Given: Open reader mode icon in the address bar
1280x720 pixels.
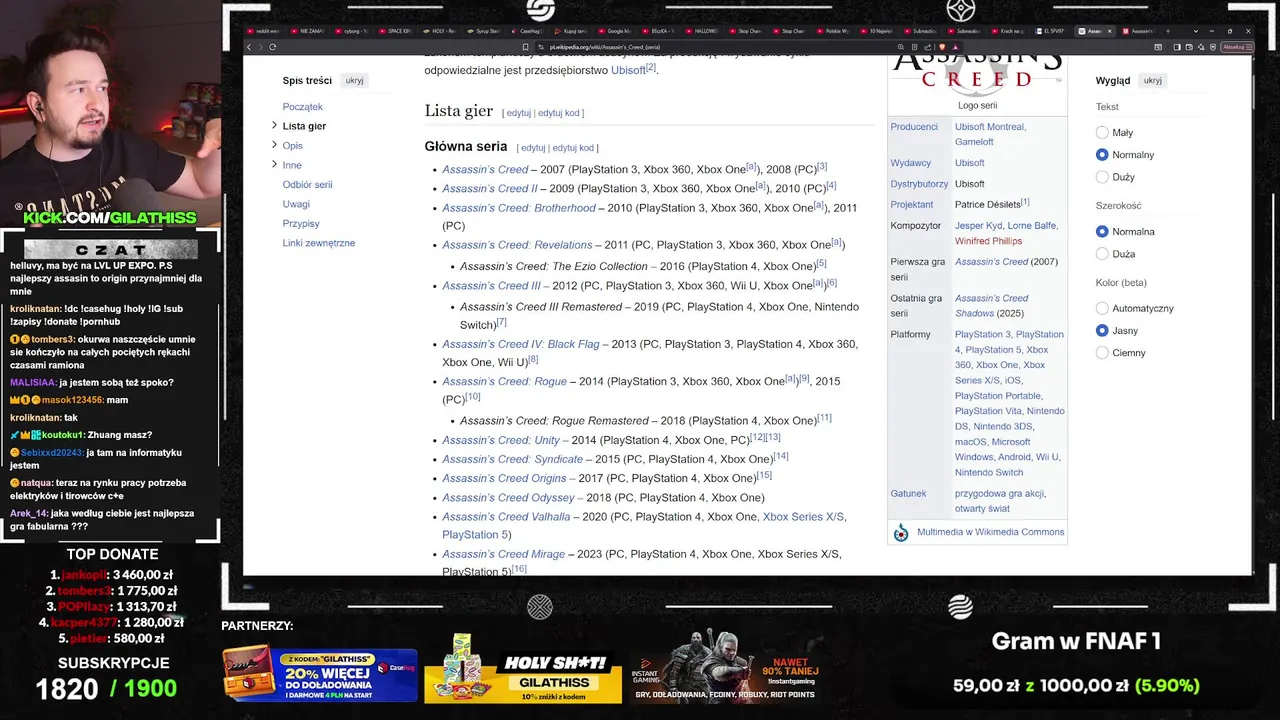Looking at the screenshot, I should (x=915, y=47).
